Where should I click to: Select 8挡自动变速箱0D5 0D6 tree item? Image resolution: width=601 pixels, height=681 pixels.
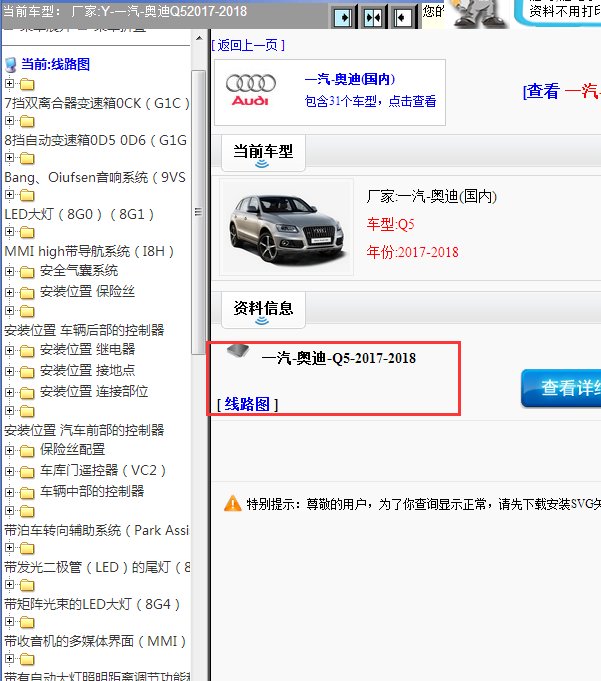(x=96, y=140)
